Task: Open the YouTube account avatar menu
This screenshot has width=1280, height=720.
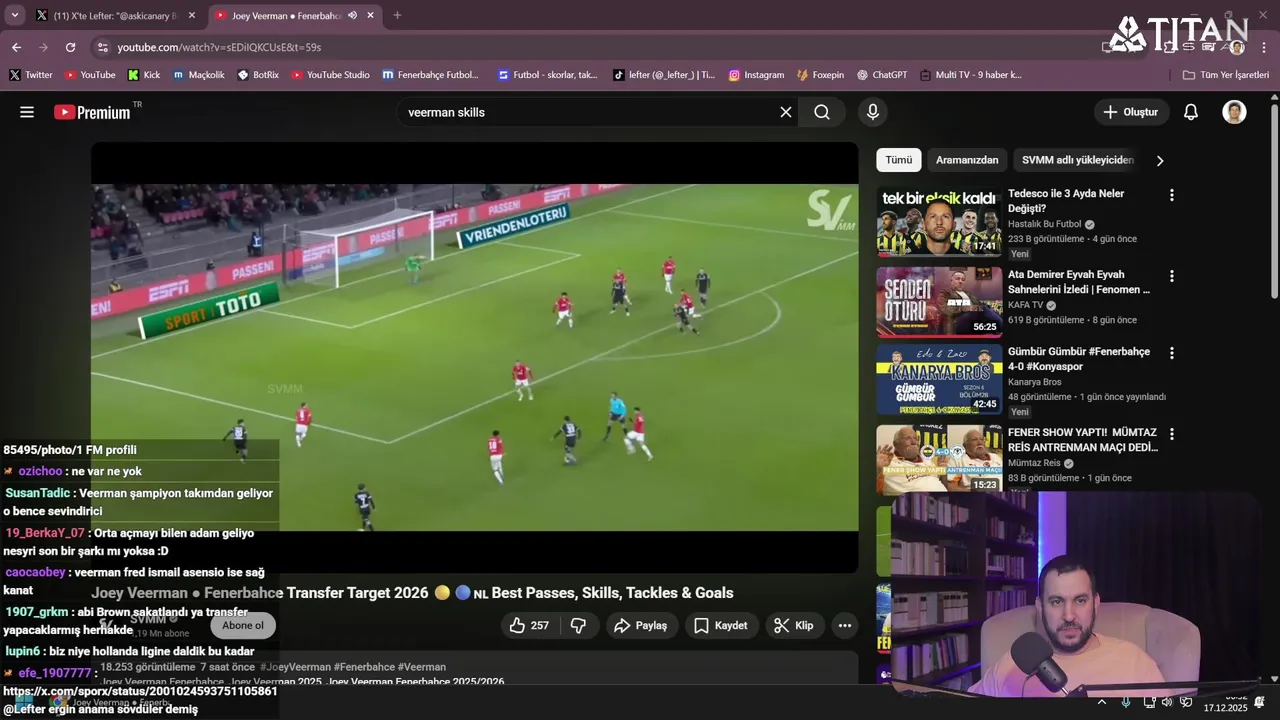Action: pyautogui.click(x=1234, y=112)
